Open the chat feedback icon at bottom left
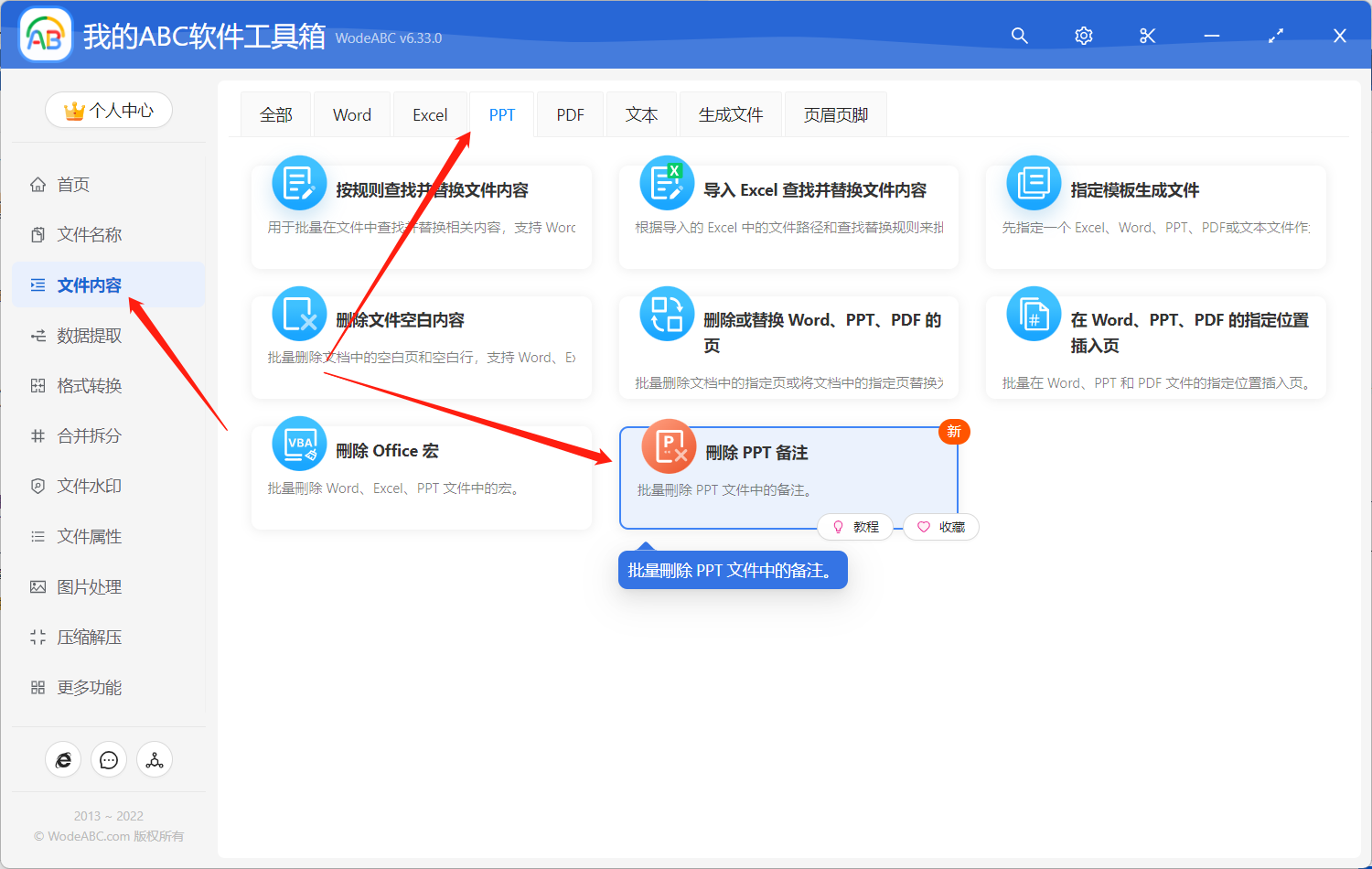The height and width of the screenshot is (869, 1372). (x=109, y=759)
